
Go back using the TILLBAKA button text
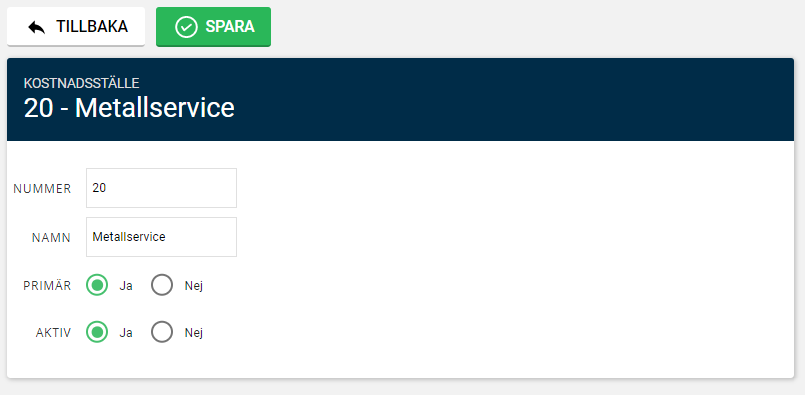pyautogui.click(x=92, y=27)
